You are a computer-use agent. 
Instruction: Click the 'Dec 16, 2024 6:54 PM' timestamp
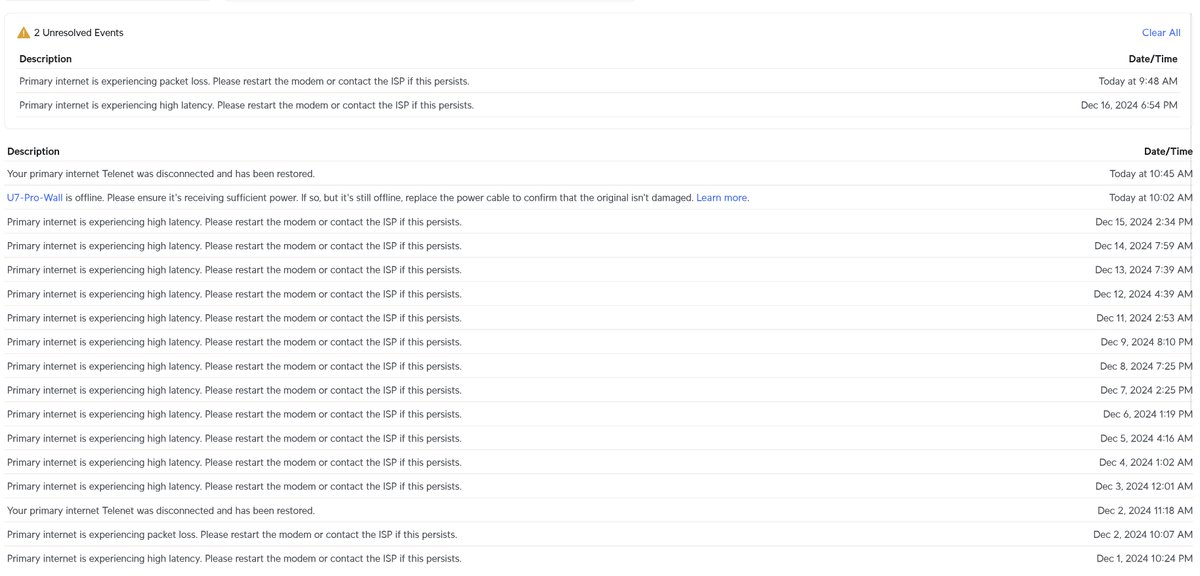pos(1129,105)
